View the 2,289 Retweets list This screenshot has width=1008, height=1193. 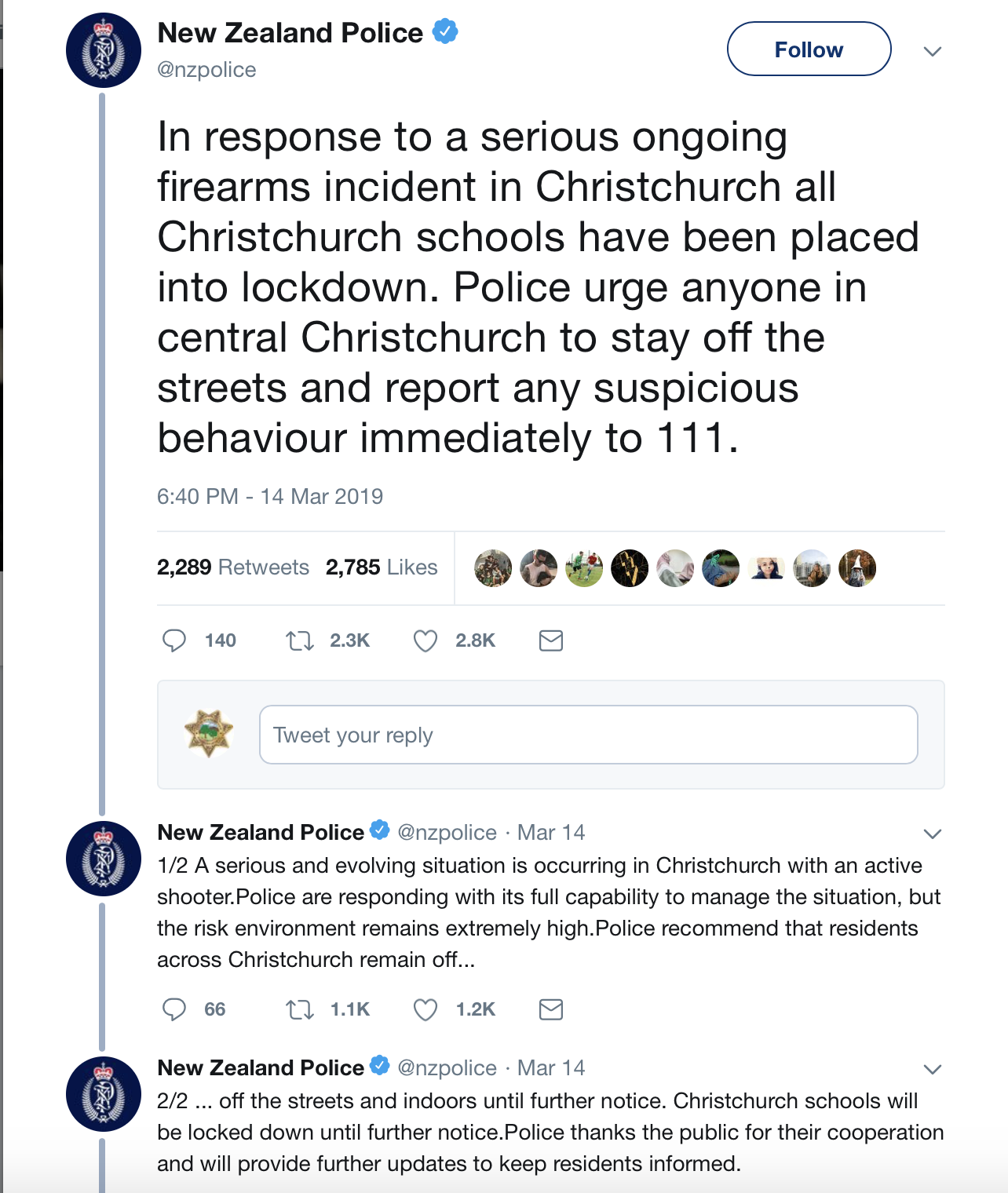(x=233, y=567)
